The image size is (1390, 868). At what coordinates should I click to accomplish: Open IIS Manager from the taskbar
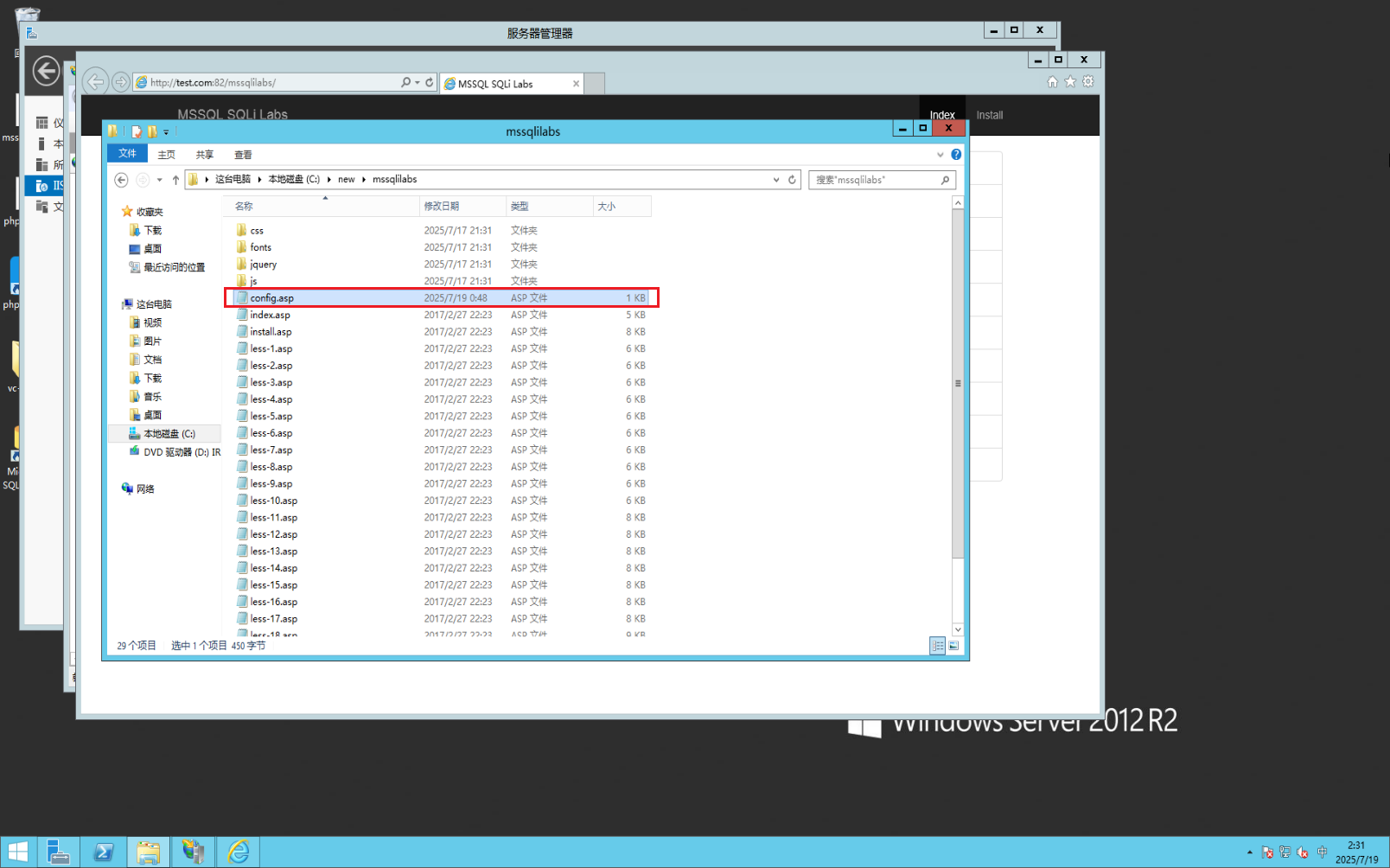[x=194, y=852]
